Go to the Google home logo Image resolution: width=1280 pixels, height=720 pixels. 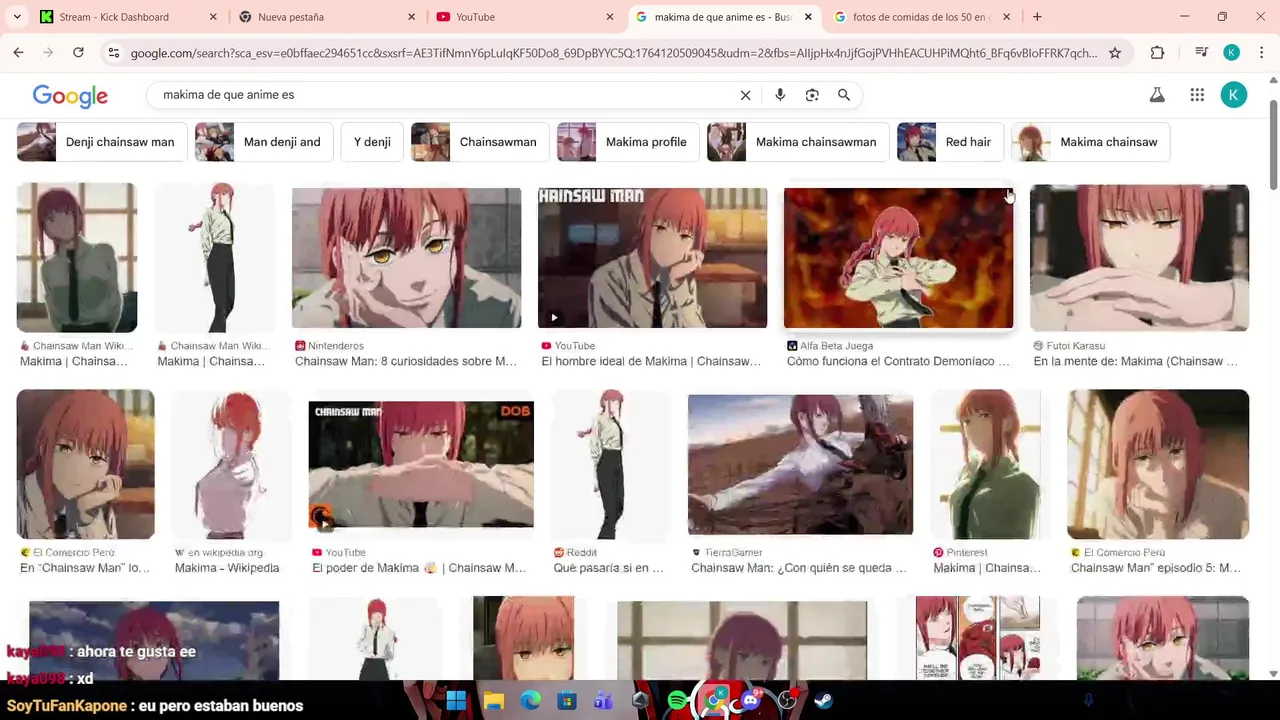click(x=70, y=96)
